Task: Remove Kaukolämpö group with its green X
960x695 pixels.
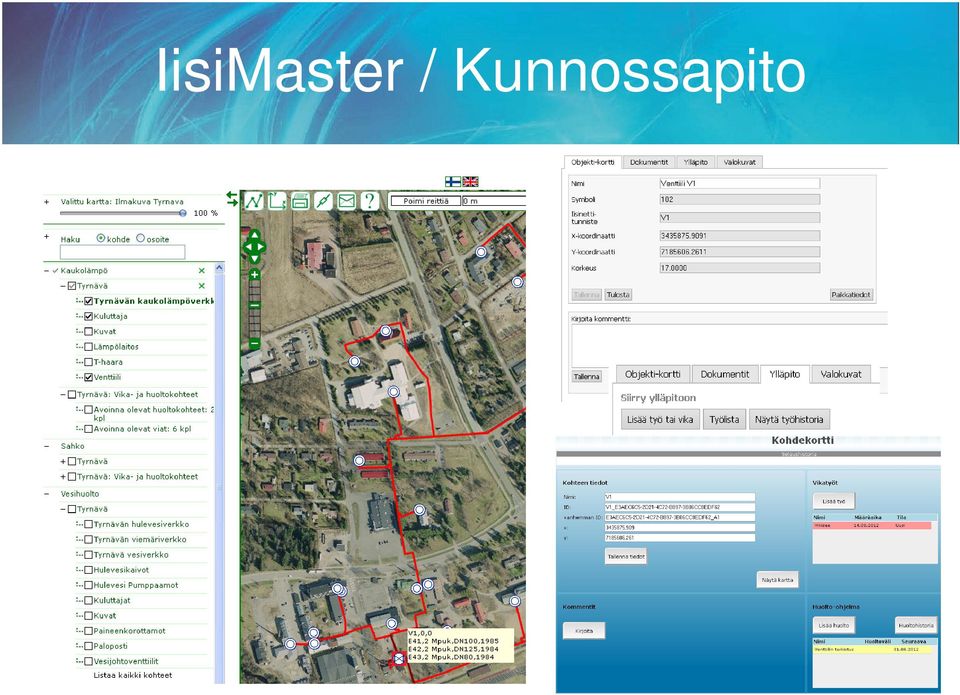Action: point(201,271)
